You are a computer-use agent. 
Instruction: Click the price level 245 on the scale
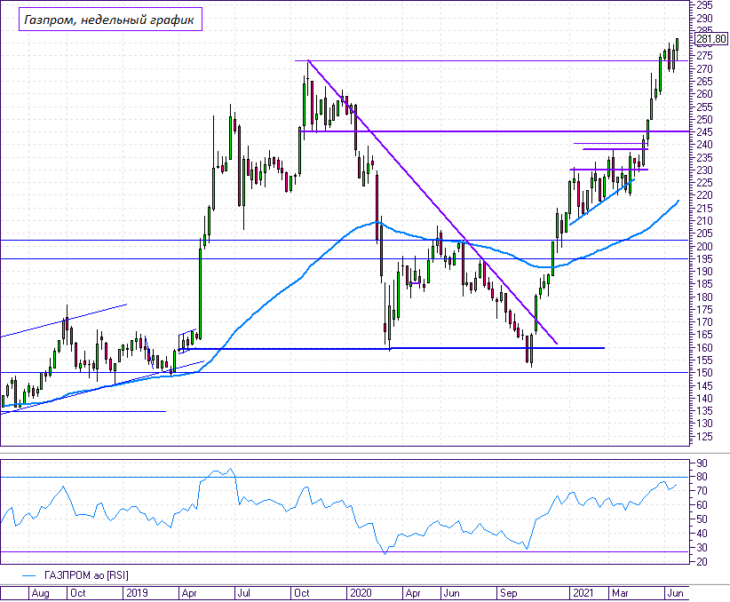click(704, 132)
